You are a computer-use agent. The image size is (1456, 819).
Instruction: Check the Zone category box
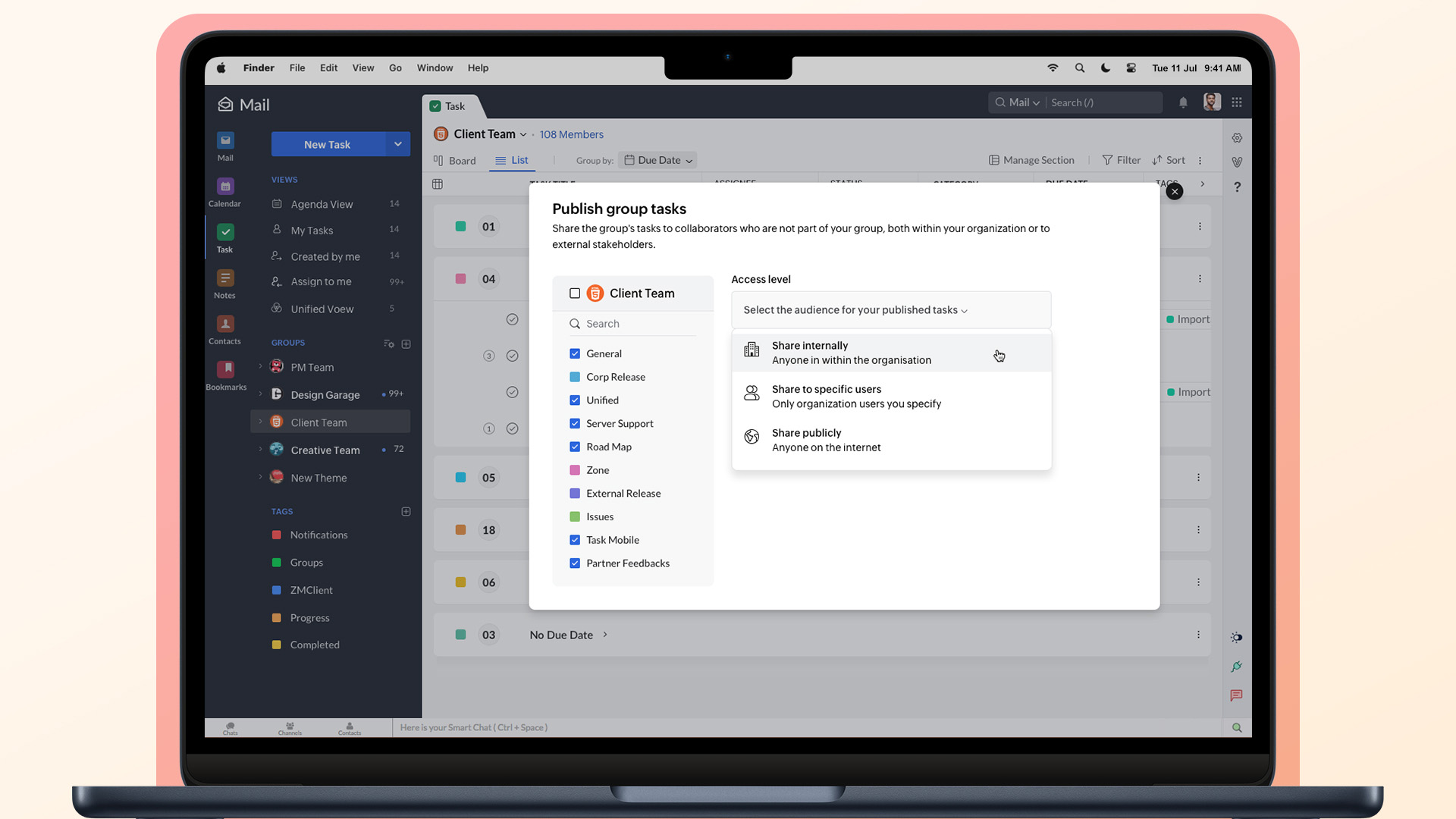575,470
